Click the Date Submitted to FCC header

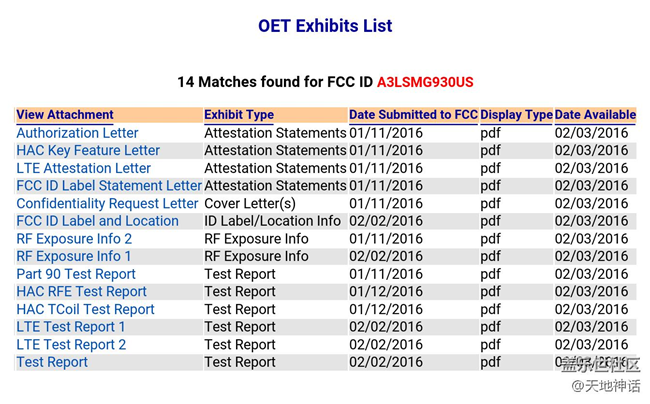[x=413, y=115]
